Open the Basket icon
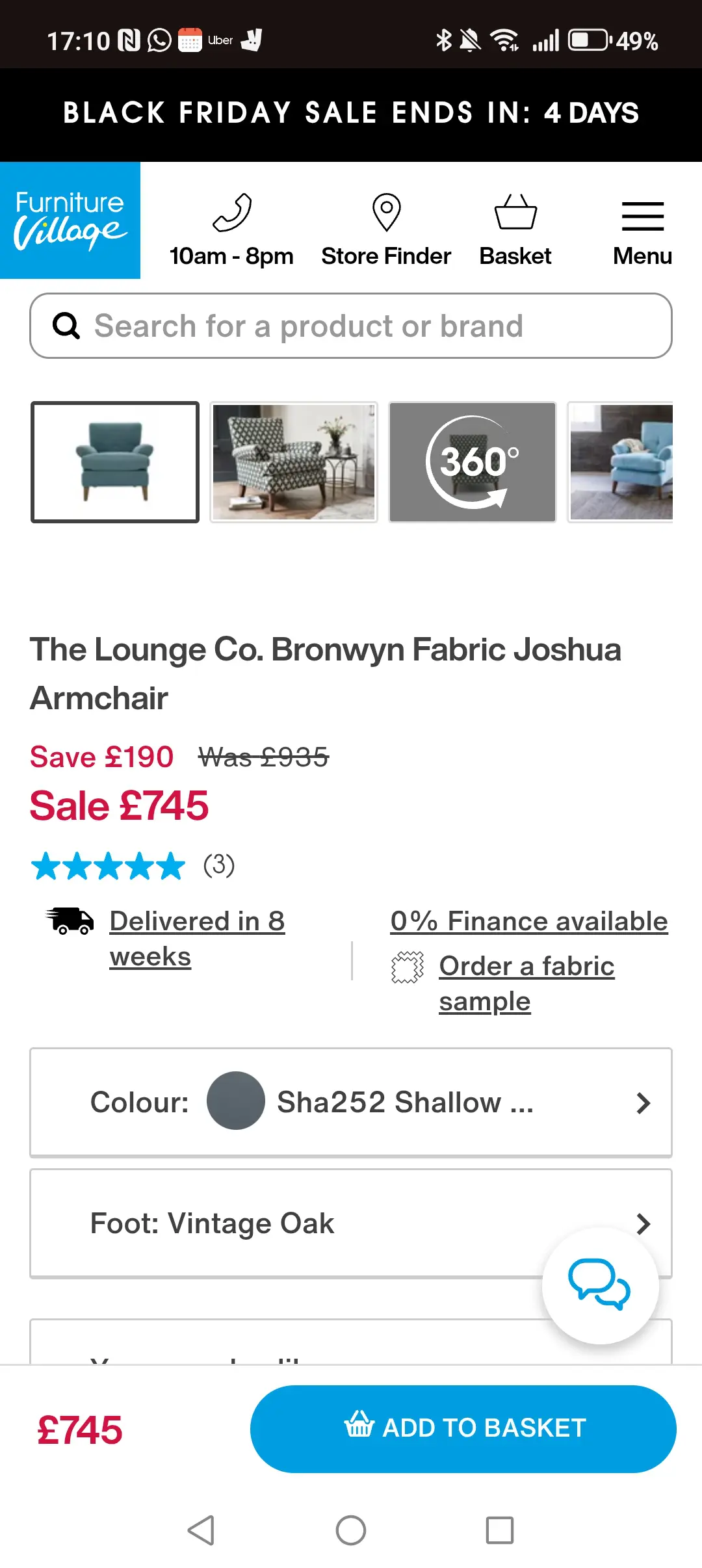The image size is (702, 1568). pos(515,213)
